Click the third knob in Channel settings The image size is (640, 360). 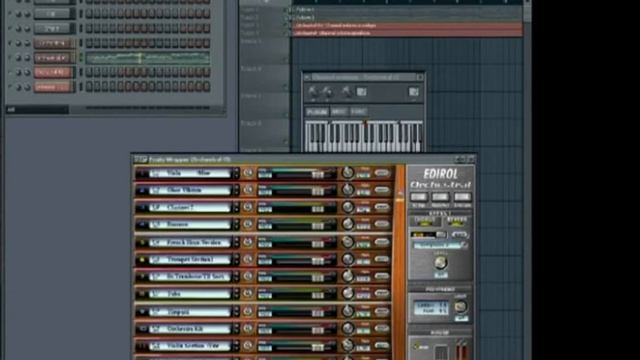tap(347, 92)
